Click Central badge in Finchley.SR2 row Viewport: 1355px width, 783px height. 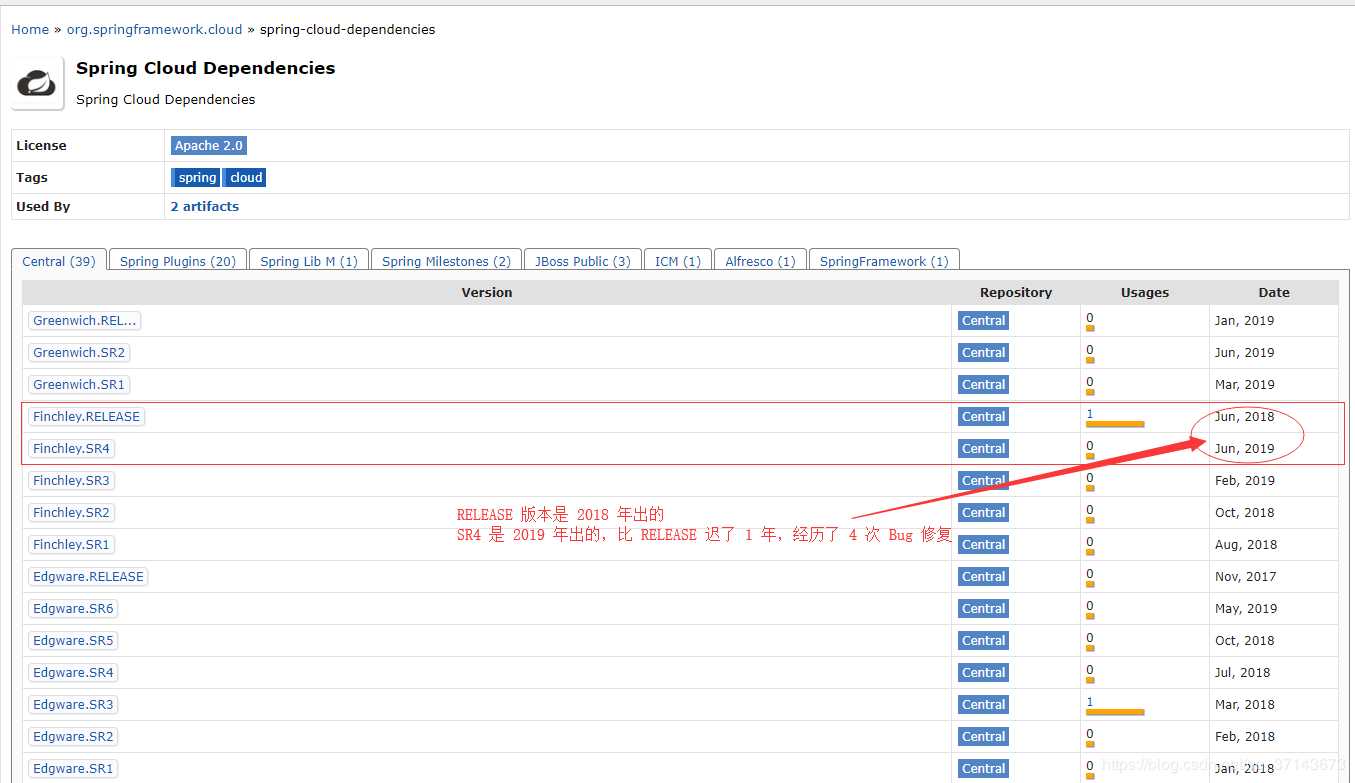coord(983,513)
